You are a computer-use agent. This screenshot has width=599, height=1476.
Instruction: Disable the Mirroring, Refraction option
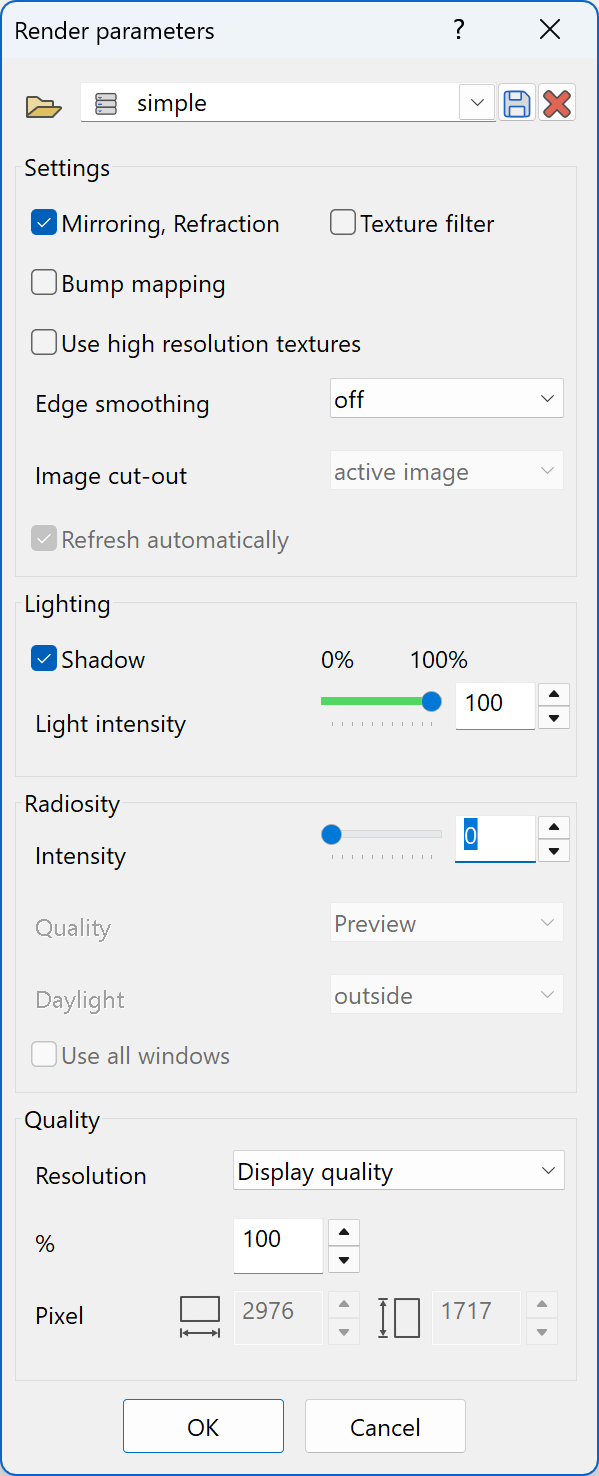[43, 223]
